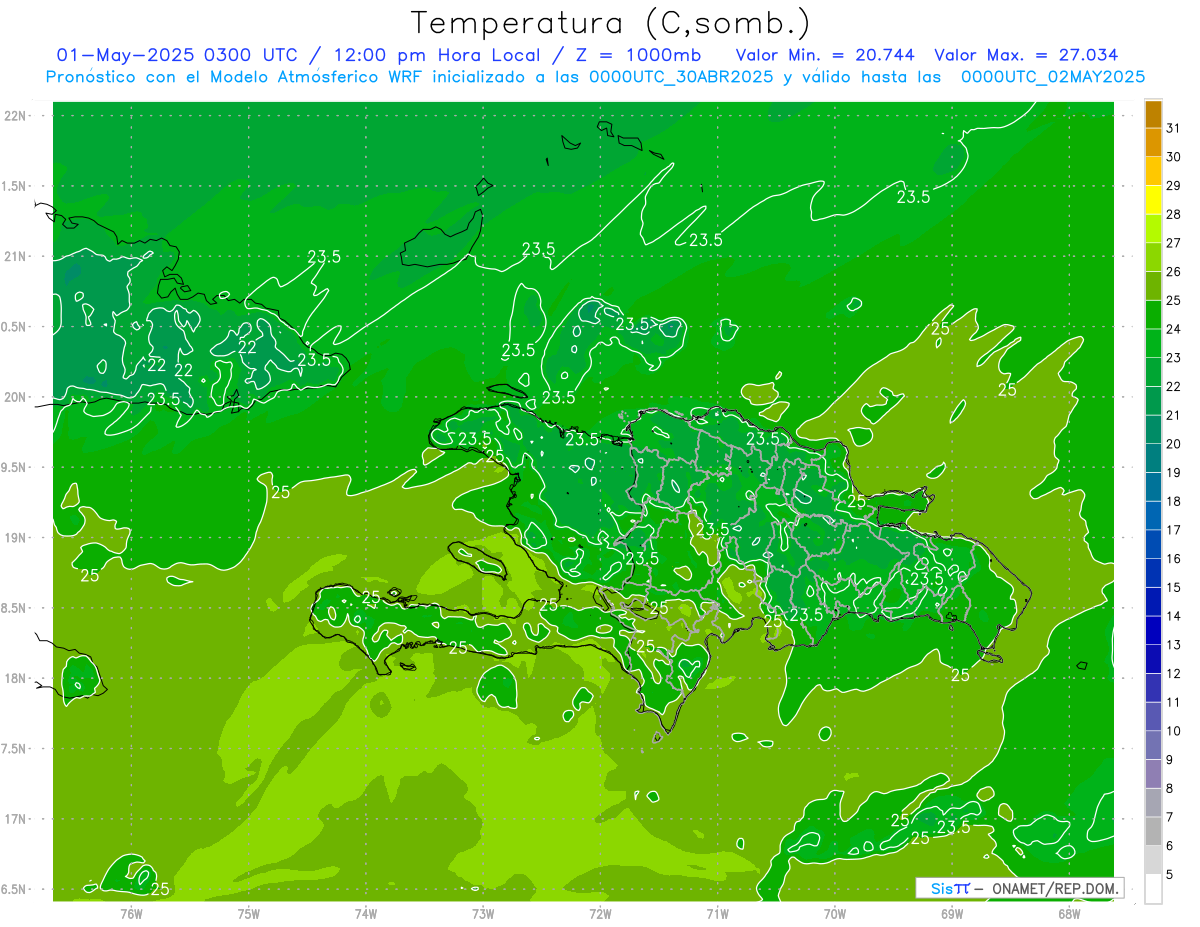1200x927 pixels.
Task: Click the colorbar legend value 28
Action: (x=1174, y=214)
